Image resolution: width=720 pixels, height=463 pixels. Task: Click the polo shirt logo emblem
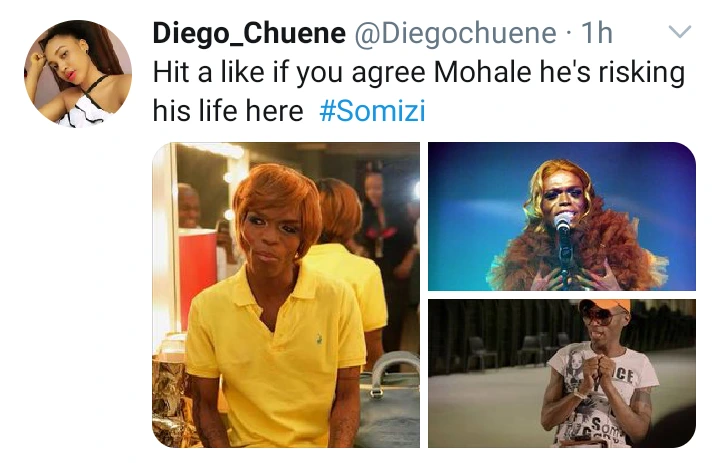tap(319, 340)
